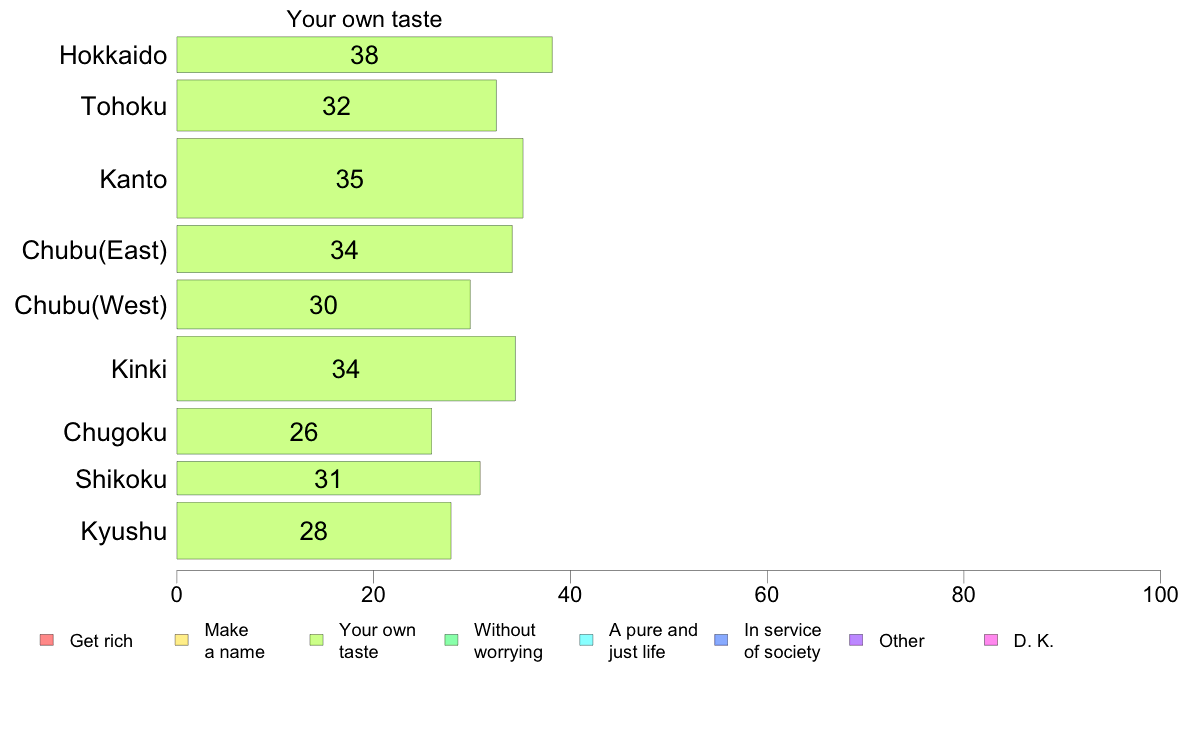
Task: Select the Kinki bar with value 34
Action: pyautogui.click(x=346, y=368)
